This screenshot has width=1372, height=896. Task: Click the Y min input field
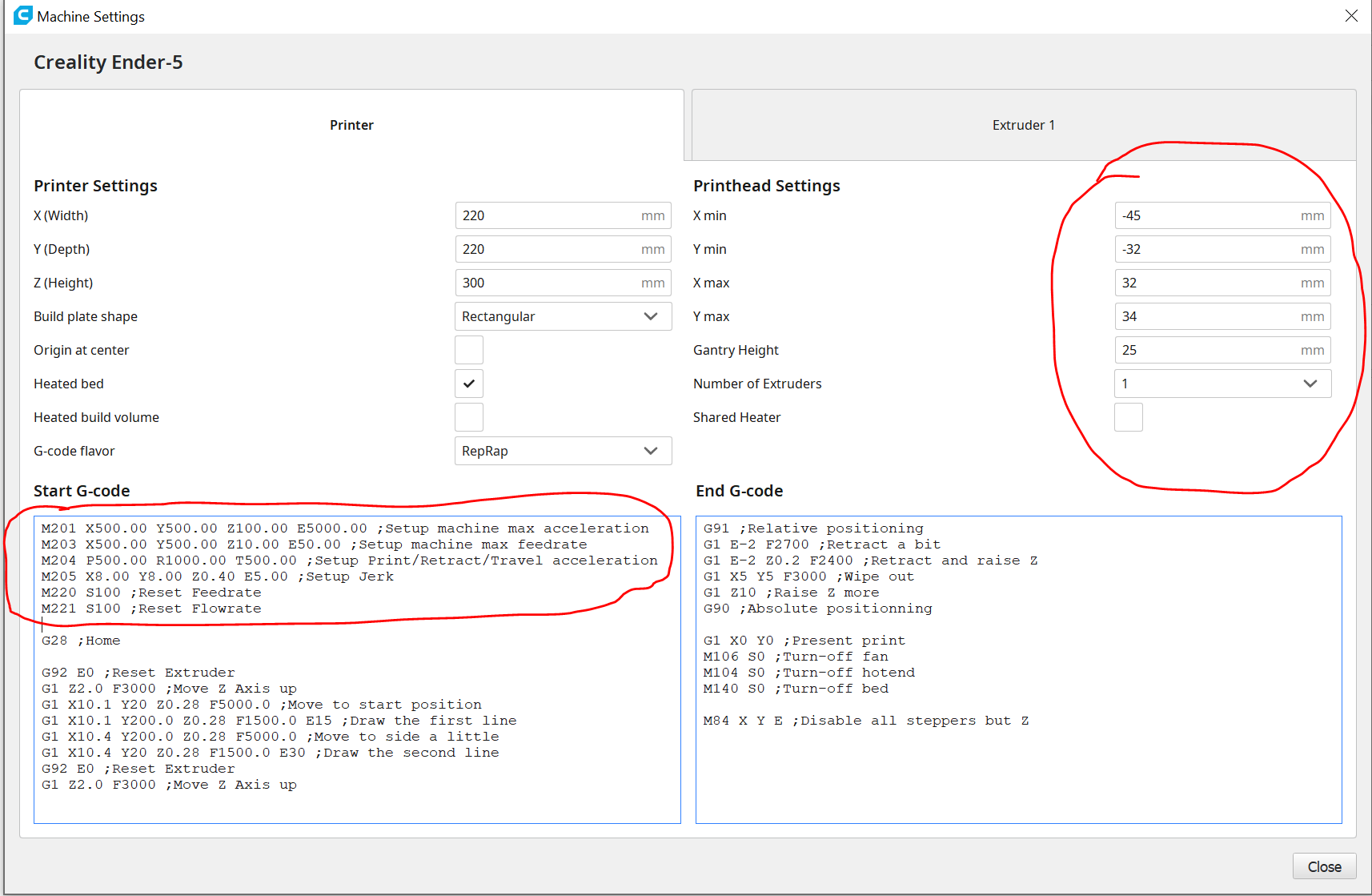1223,249
